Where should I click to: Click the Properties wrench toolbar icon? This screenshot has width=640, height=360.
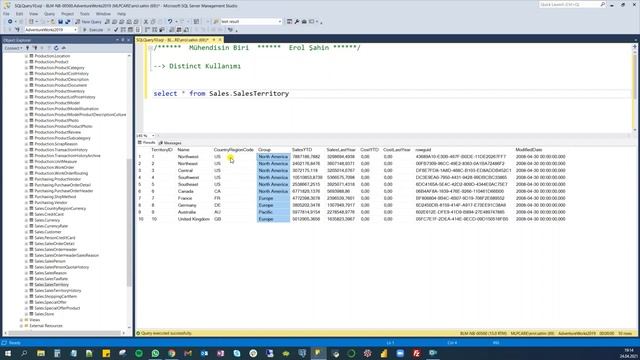point(297,22)
